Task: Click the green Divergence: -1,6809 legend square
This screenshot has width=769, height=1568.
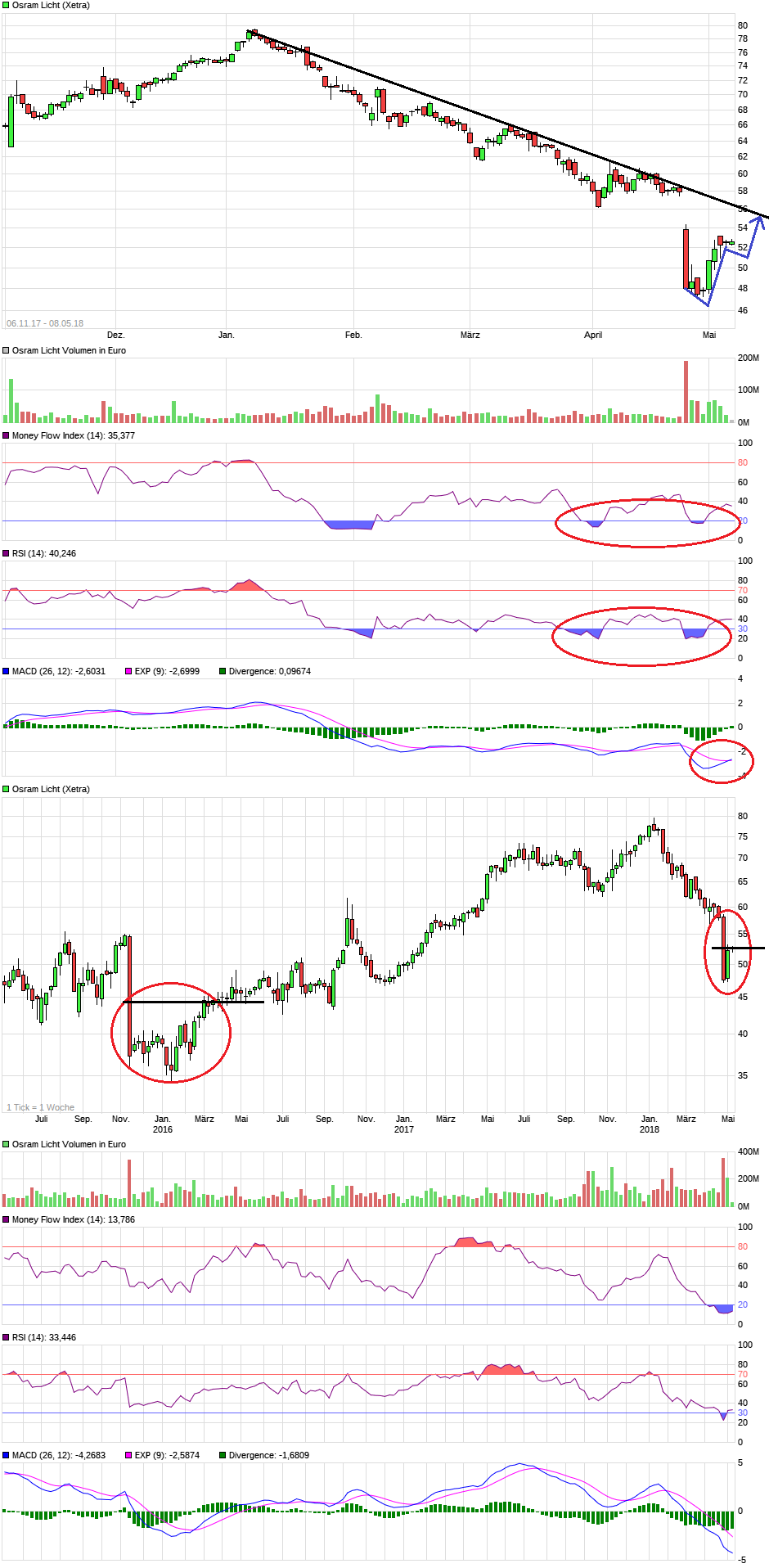Action: pos(223,1455)
